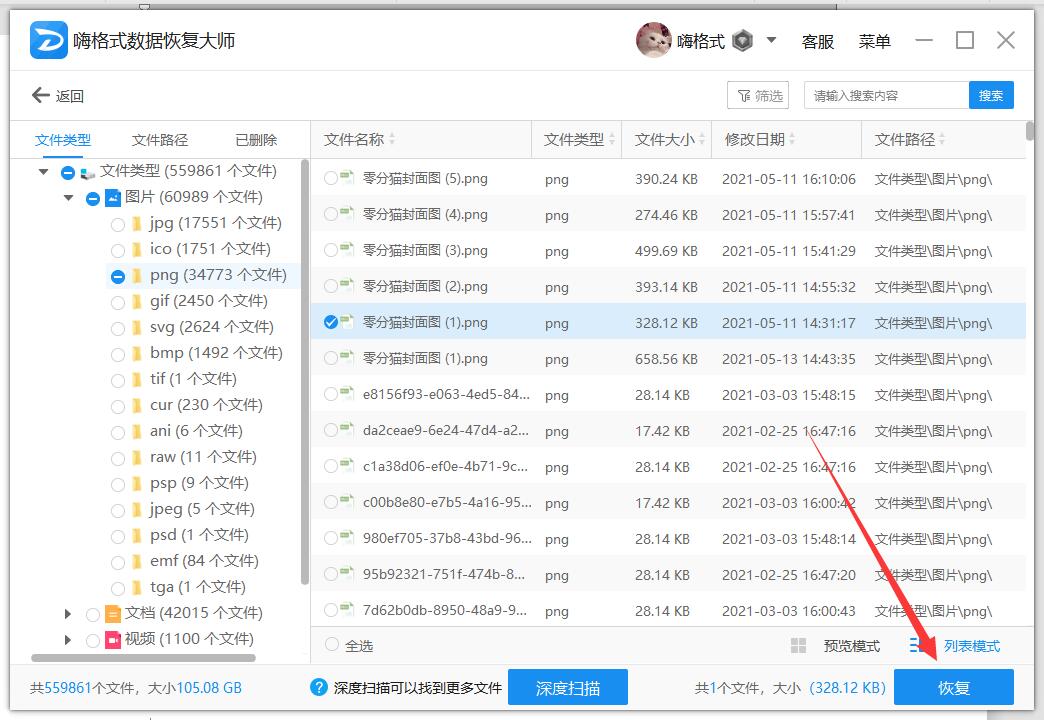The height and width of the screenshot is (720, 1044).
Task: Expand the 文档 tree node
Action: 67,613
